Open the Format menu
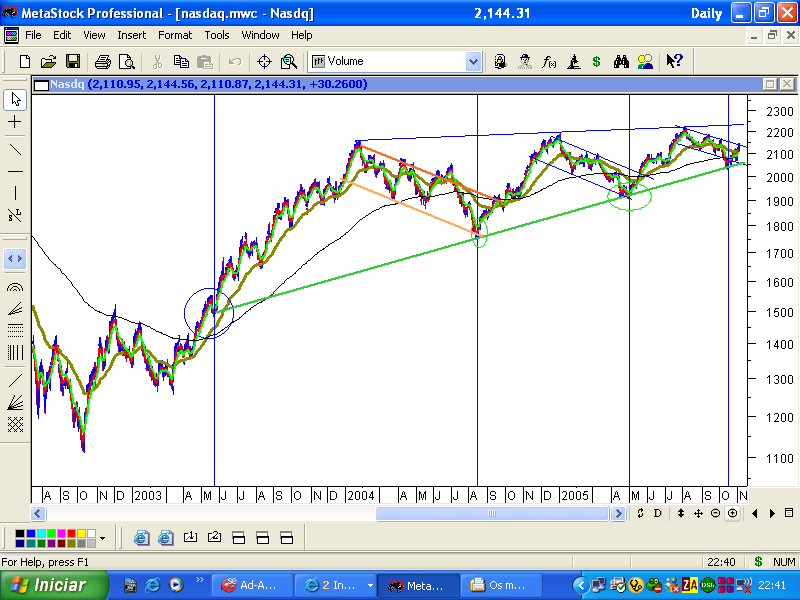The image size is (800, 600). point(174,35)
